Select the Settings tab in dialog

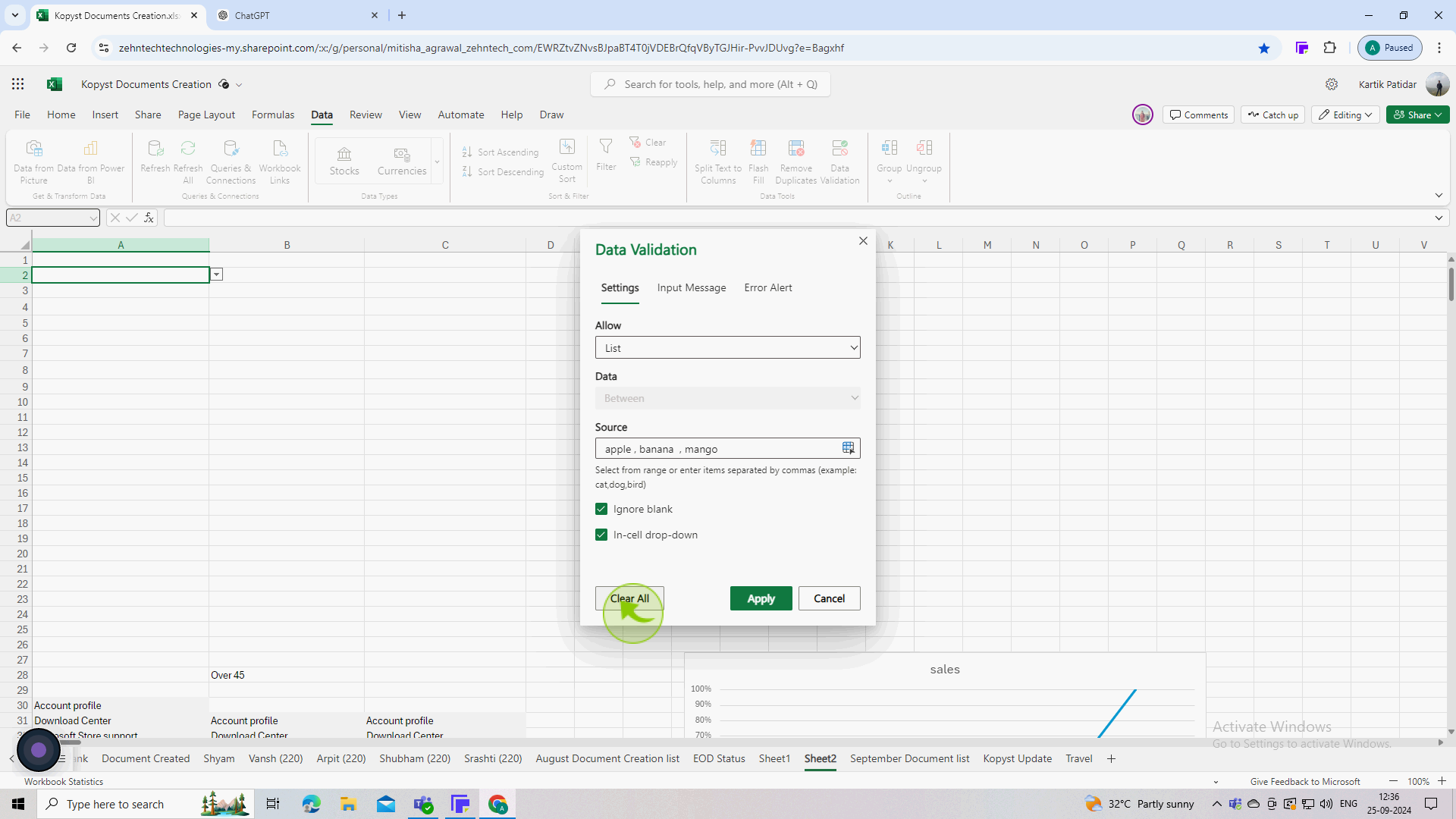click(x=620, y=287)
